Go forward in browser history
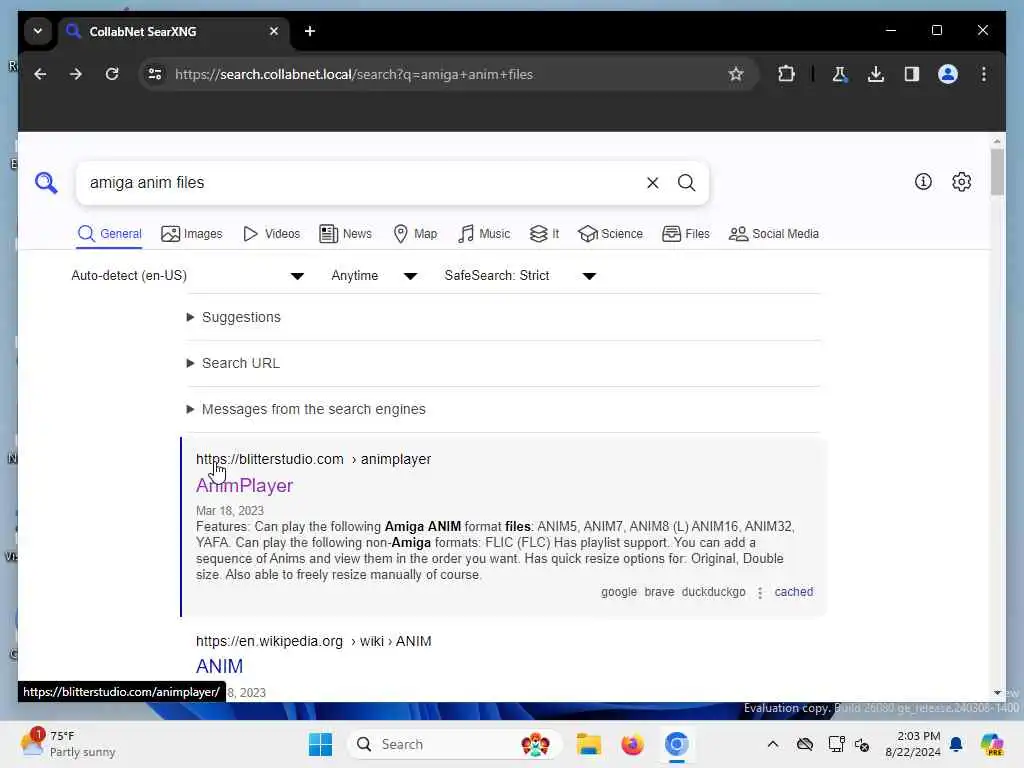1024x768 pixels. point(76,74)
